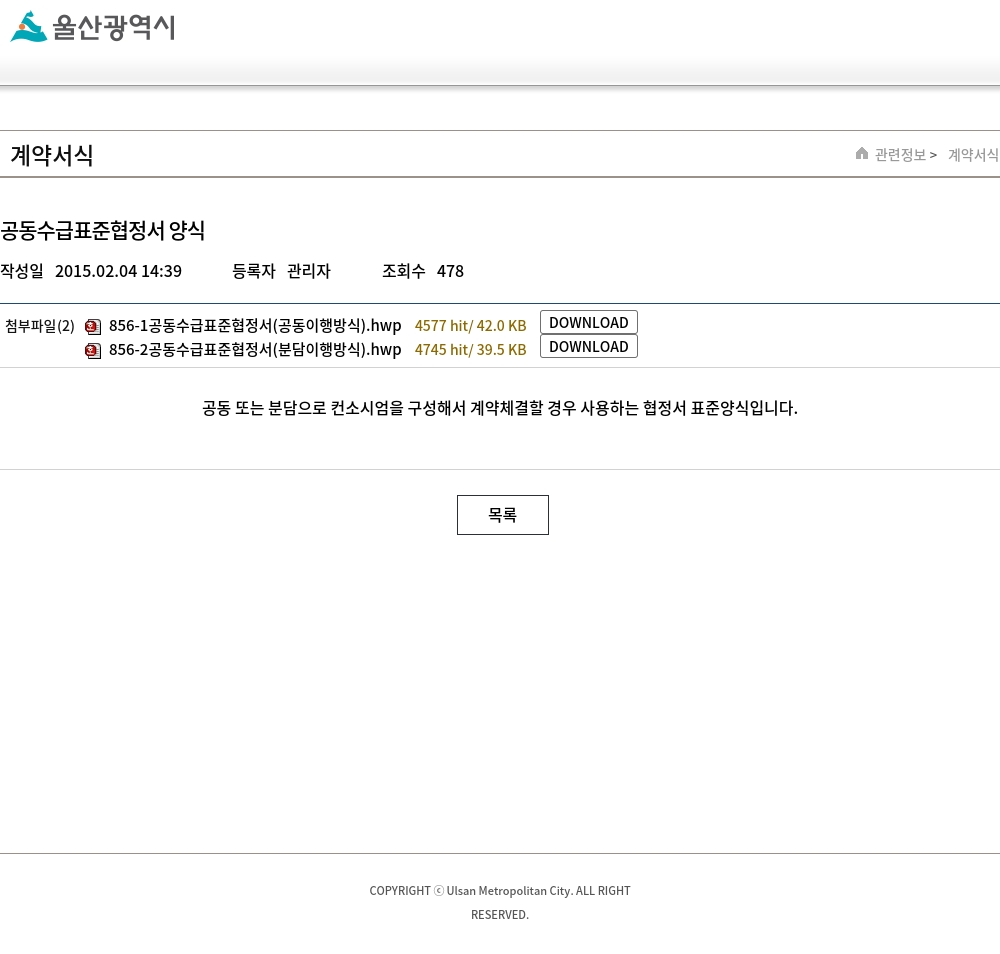Open the 856-2공동수급표준협정서(분담이행방식).hwp file link
The height and width of the screenshot is (954, 1000).
pos(255,349)
